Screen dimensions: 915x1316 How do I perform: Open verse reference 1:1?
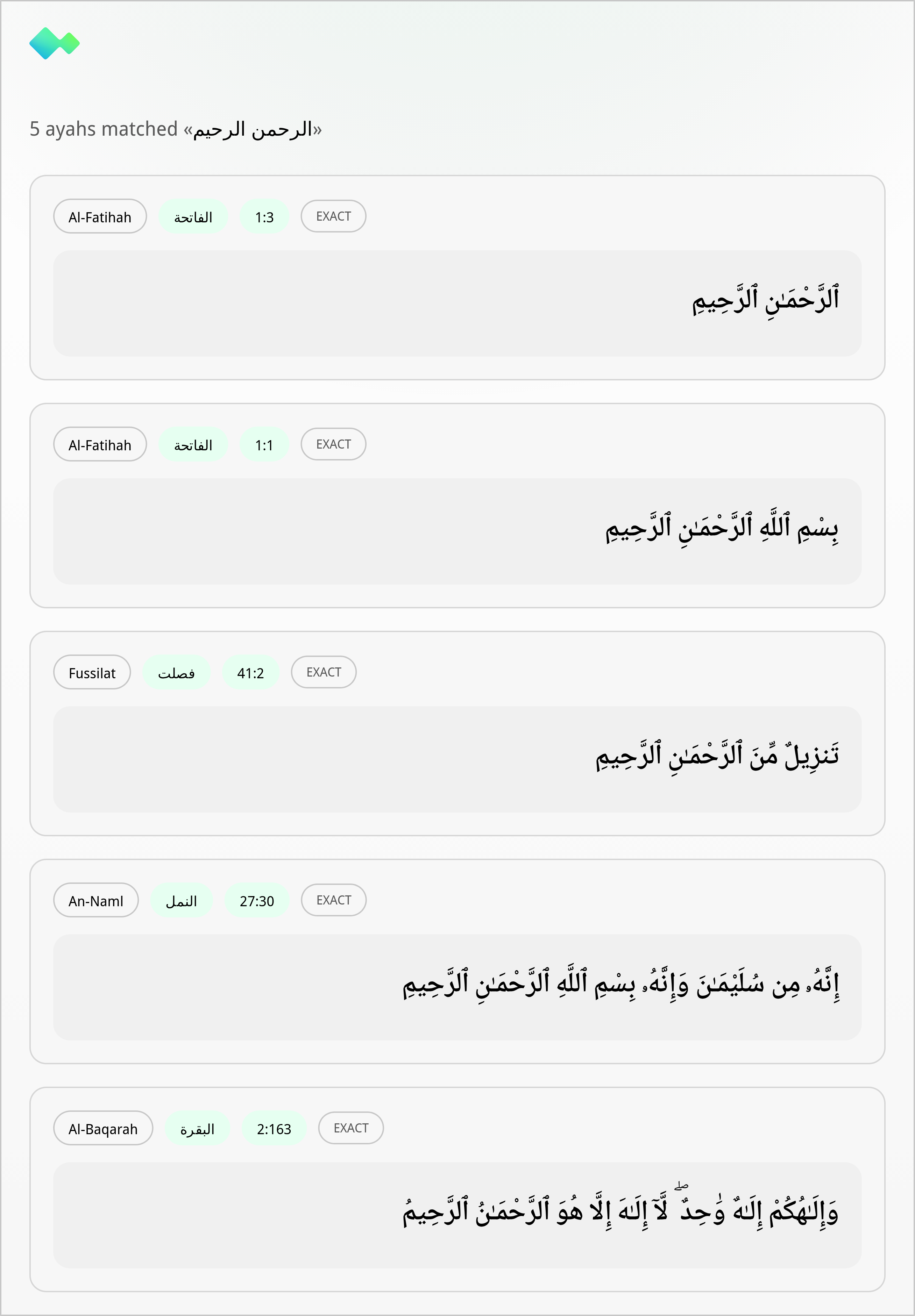[x=264, y=444]
